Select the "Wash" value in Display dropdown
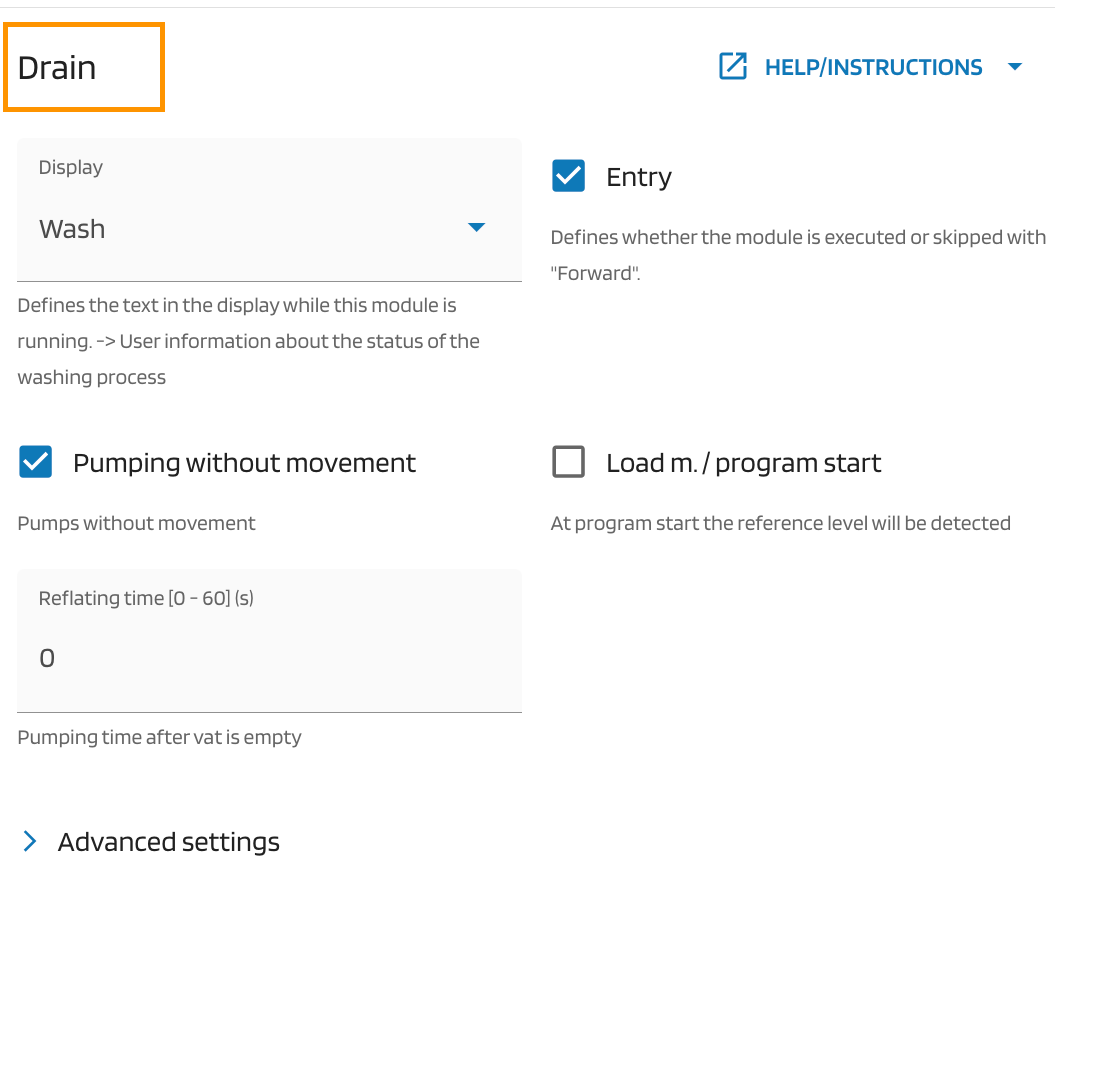The image size is (1095, 1082). 72,229
